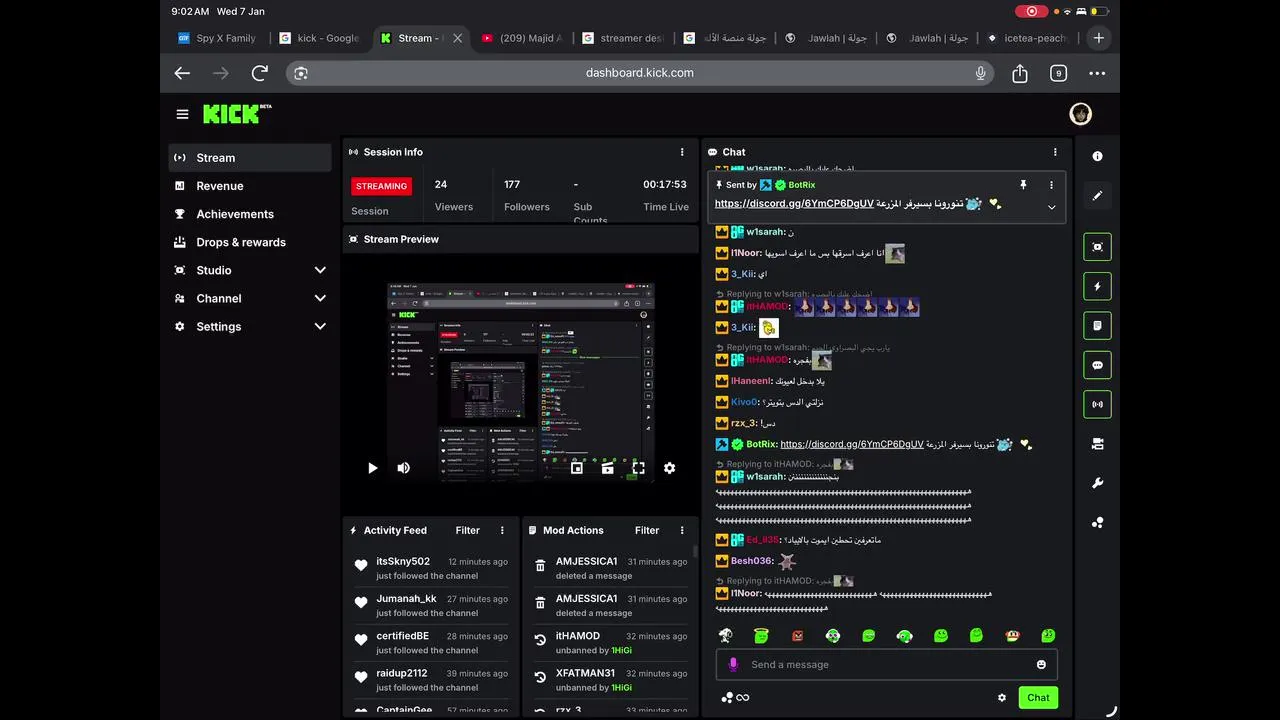Click XFATMAN31 unbanned mod action
1280x720 pixels.
[x=610, y=680]
